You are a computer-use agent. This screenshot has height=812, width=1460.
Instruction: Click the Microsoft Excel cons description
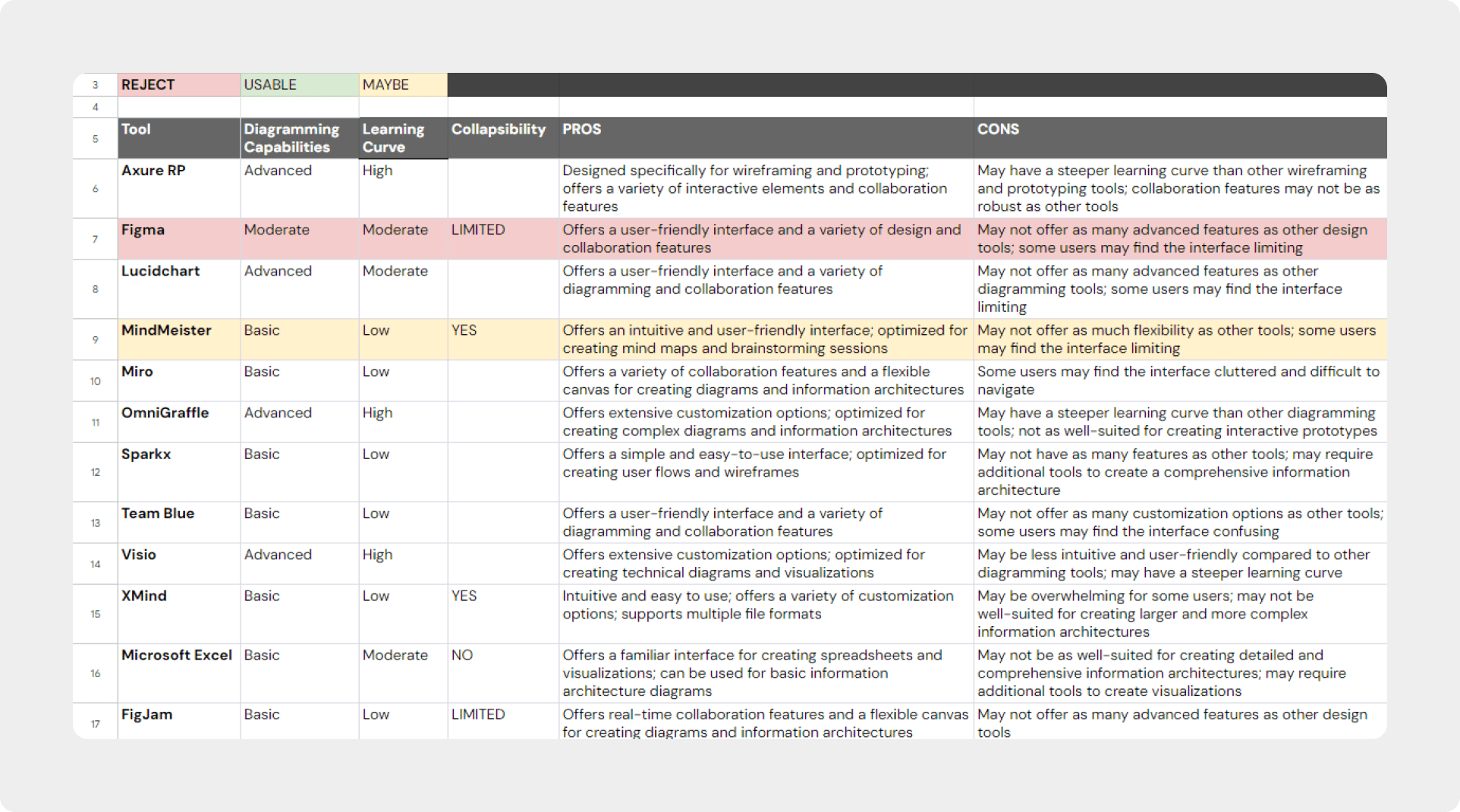click(1181, 673)
